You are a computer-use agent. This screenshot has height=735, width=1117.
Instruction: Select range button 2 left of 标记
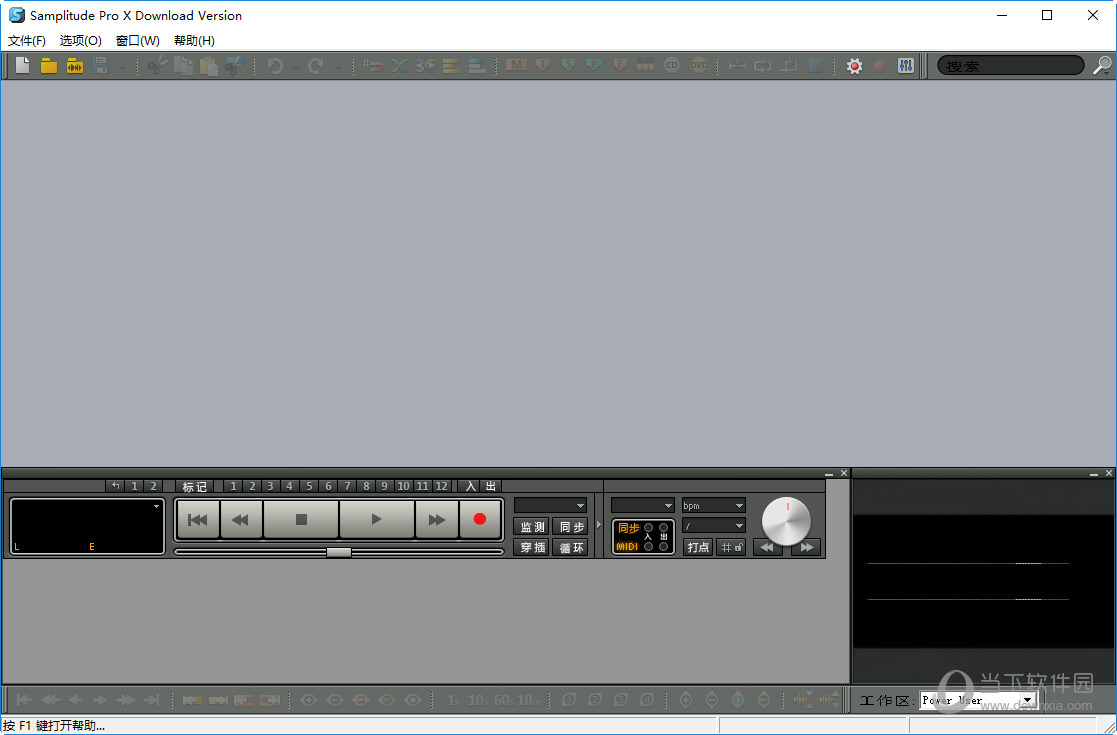(152, 486)
